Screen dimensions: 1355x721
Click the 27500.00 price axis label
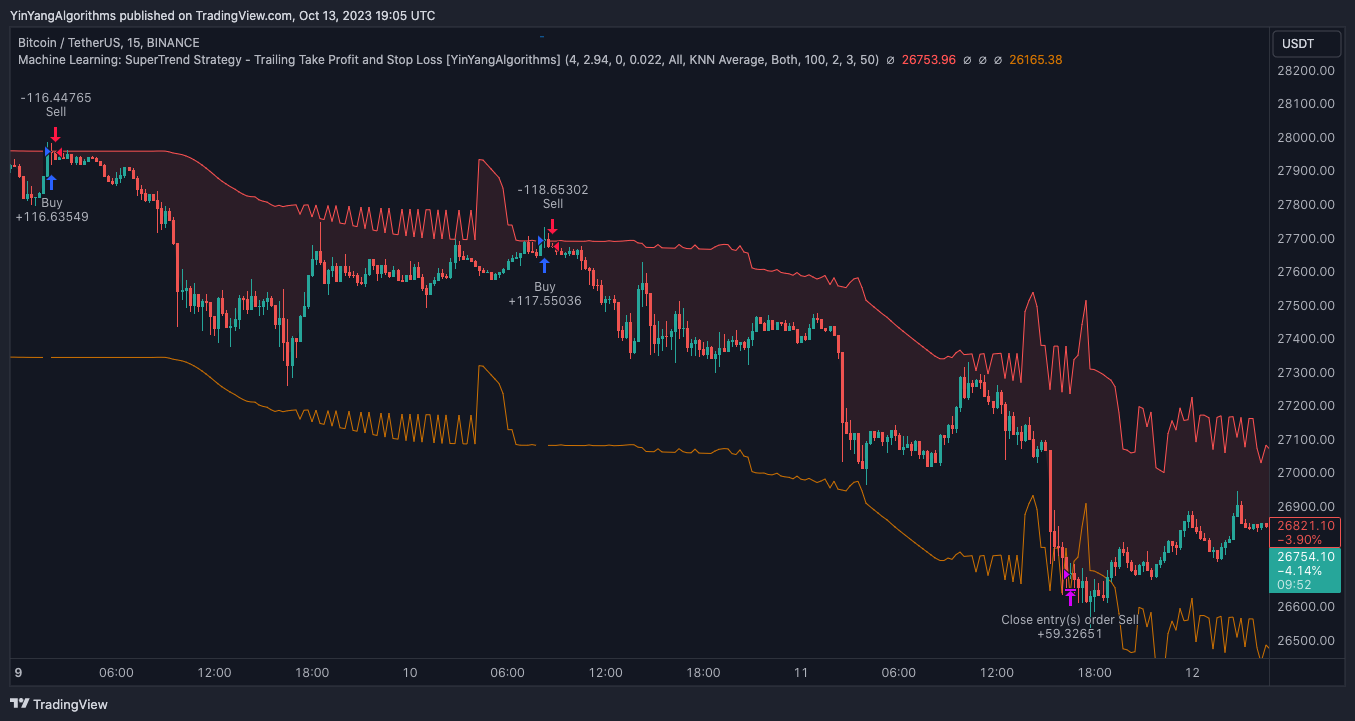(x=1306, y=305)
